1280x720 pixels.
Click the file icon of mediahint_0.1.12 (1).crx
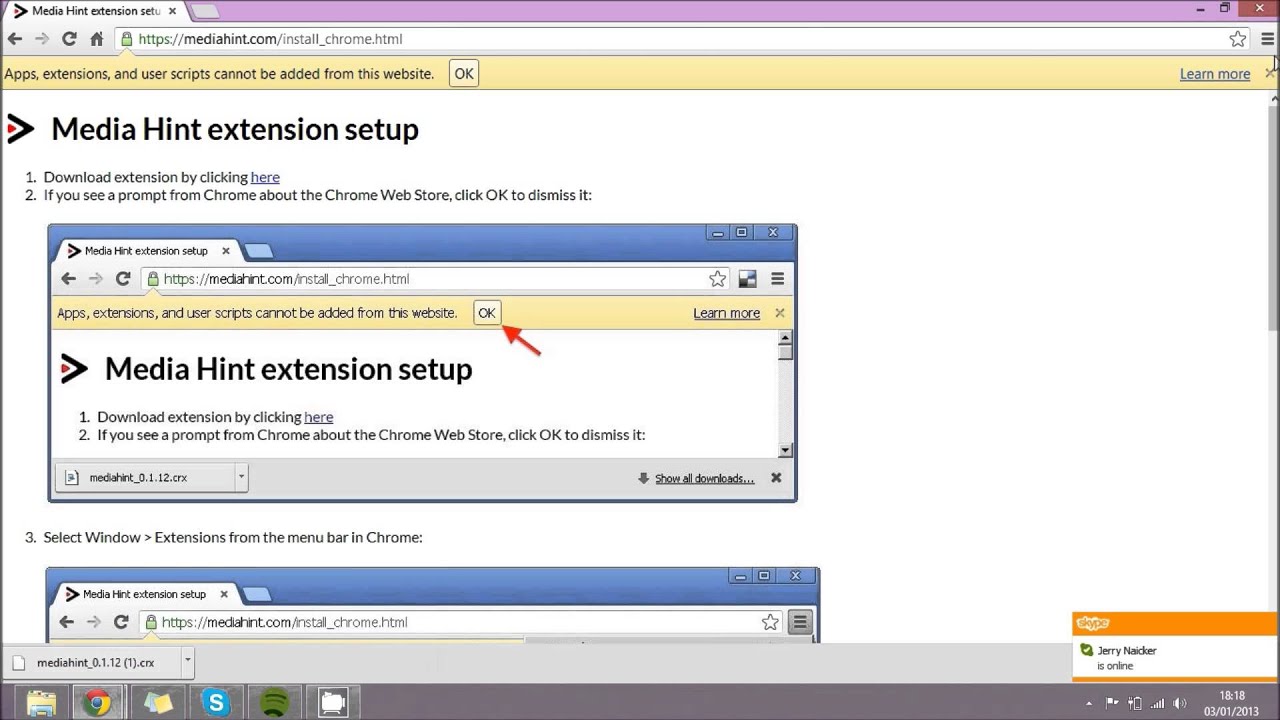coord(18,662)
